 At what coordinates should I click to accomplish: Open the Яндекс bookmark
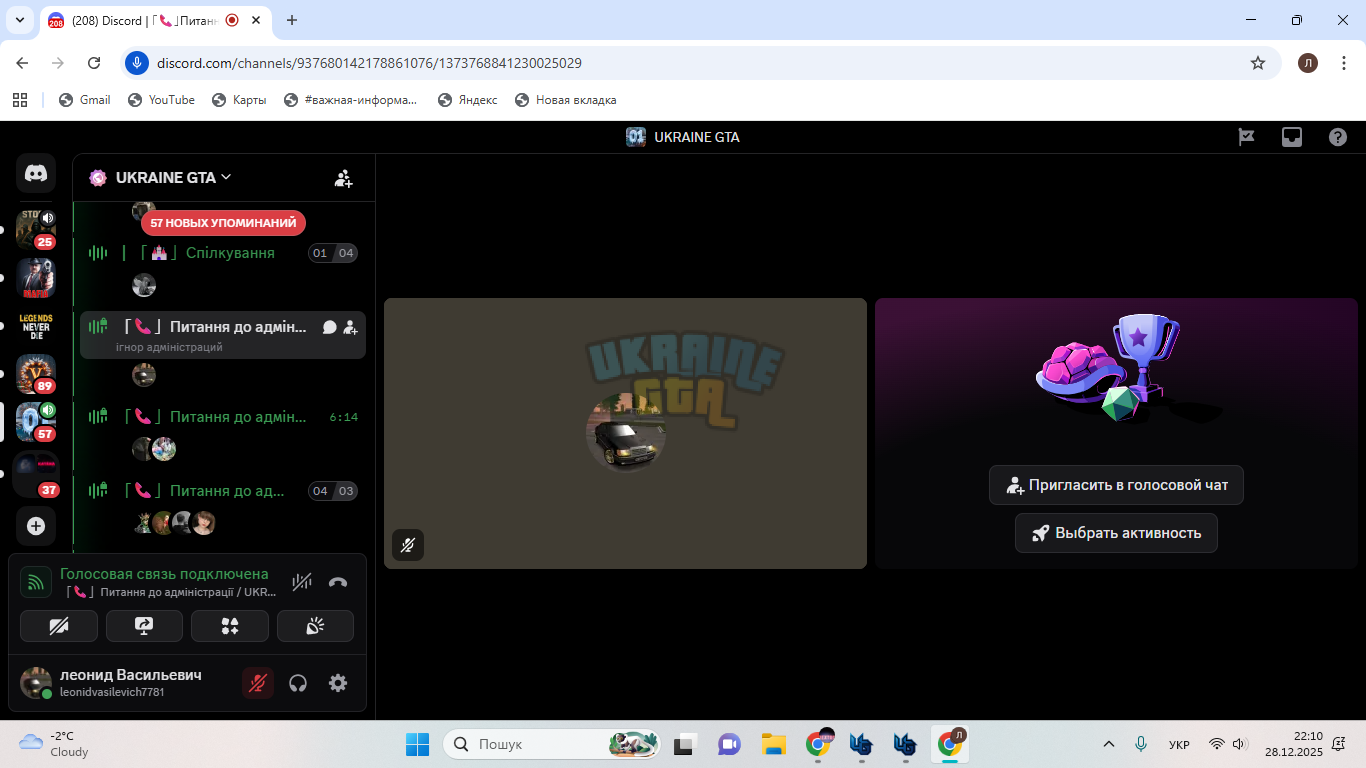point(467,100)
